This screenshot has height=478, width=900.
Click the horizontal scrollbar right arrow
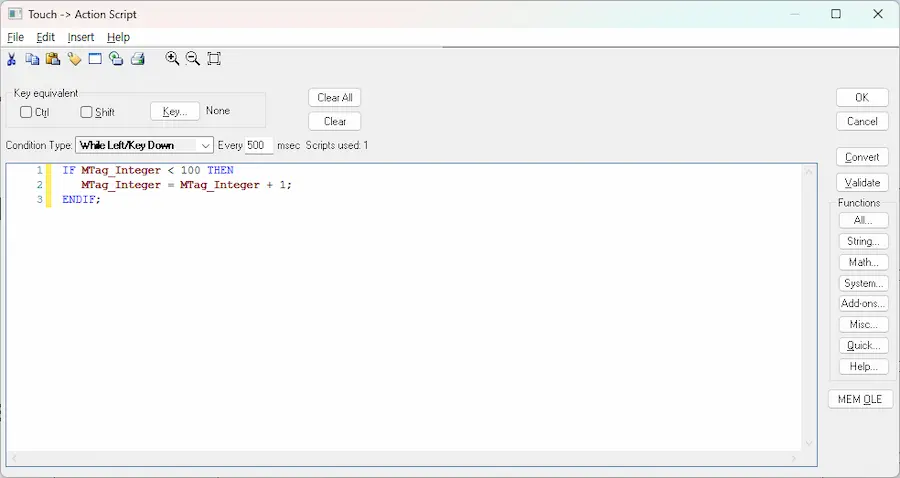(x=794, y=458)
